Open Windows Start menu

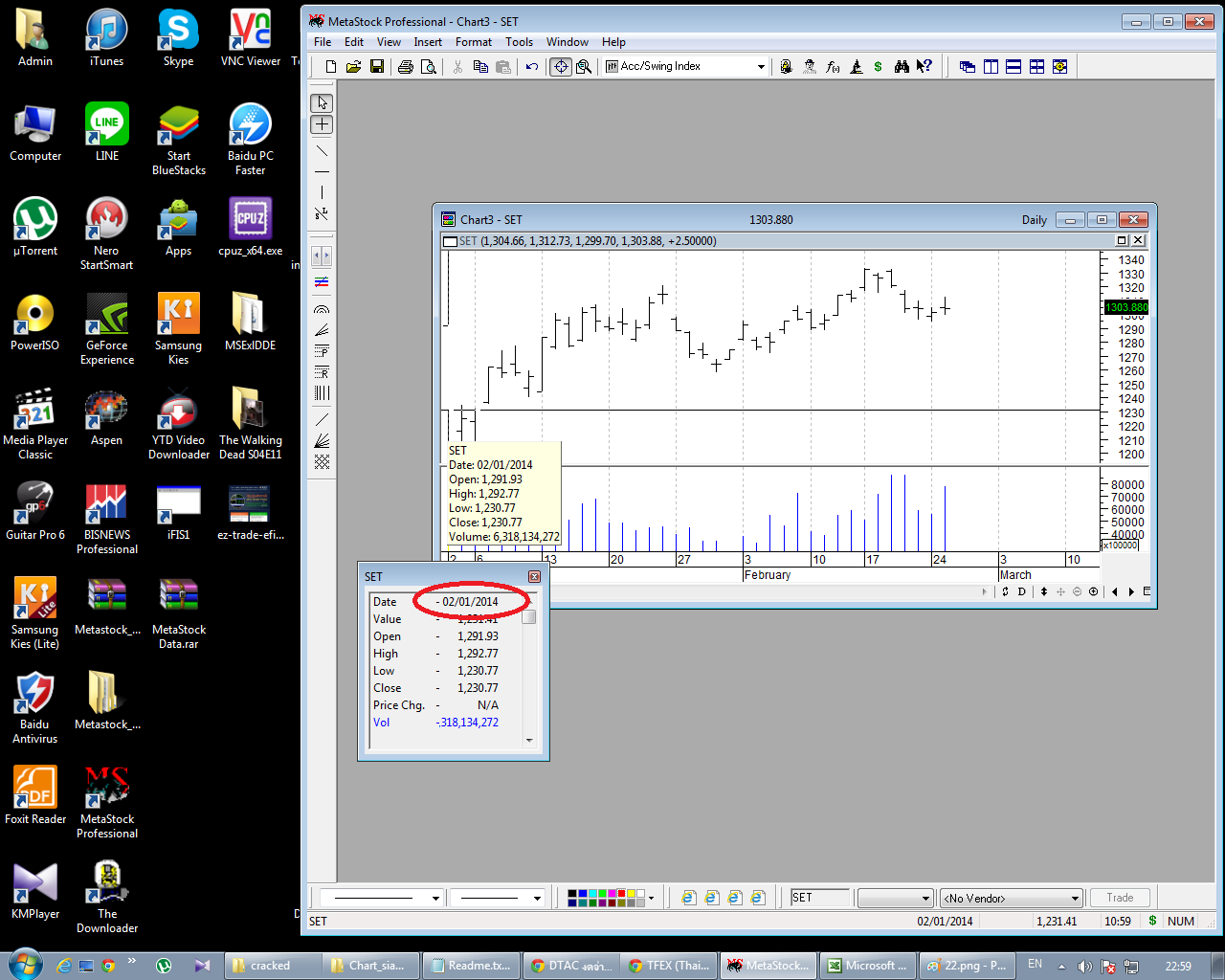pos(24,964)
